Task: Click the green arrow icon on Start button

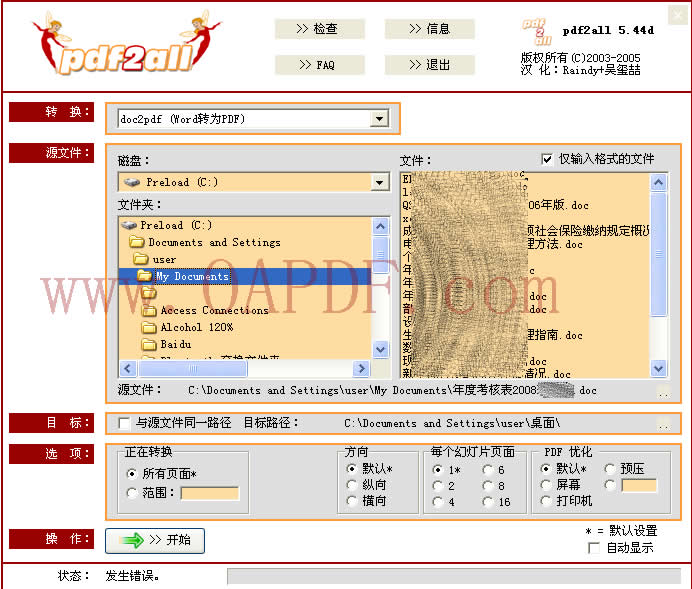Action: [x=132, y=540]
